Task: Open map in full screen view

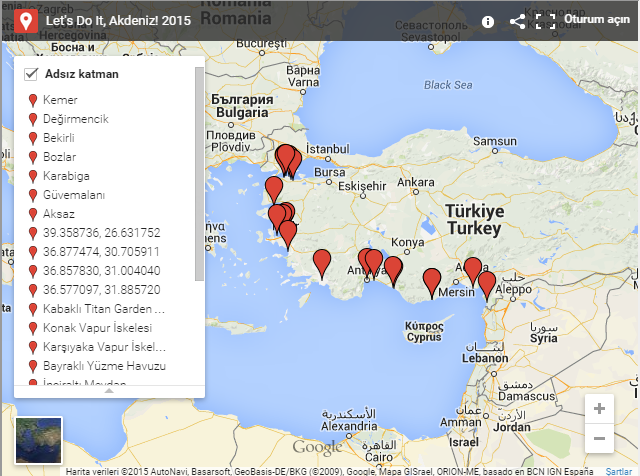Action: pyautogui.click(x=545, y=21)
